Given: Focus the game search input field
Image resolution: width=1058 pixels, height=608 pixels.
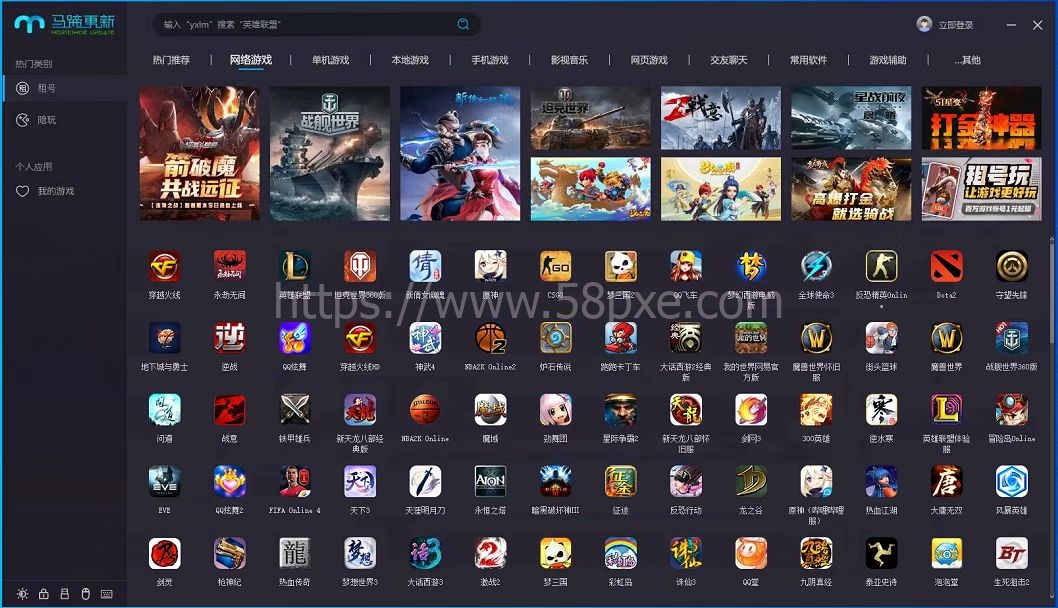Looking at the screenshot, I should pyautogui.click(x=316, y=24).
